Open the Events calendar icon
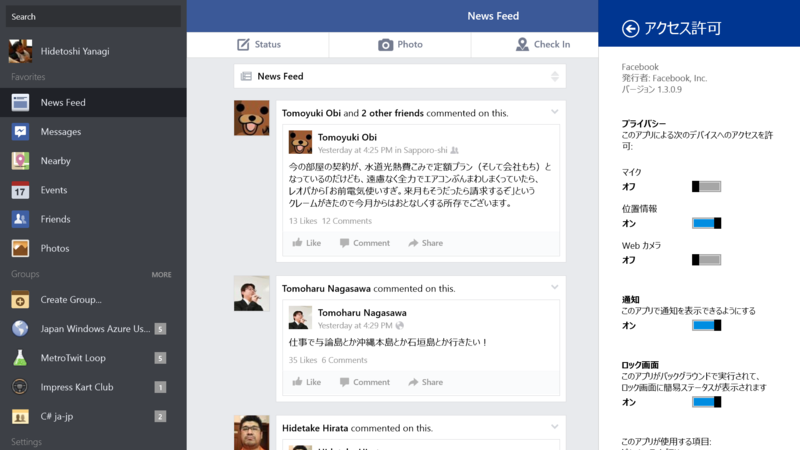The height and width of the screenshot is (450, 800). pos(20,190)
